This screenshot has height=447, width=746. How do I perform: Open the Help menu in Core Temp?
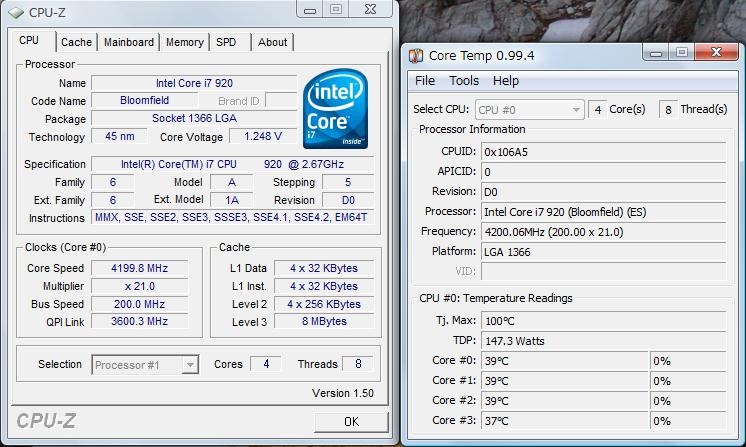click(x=506, y=81)
